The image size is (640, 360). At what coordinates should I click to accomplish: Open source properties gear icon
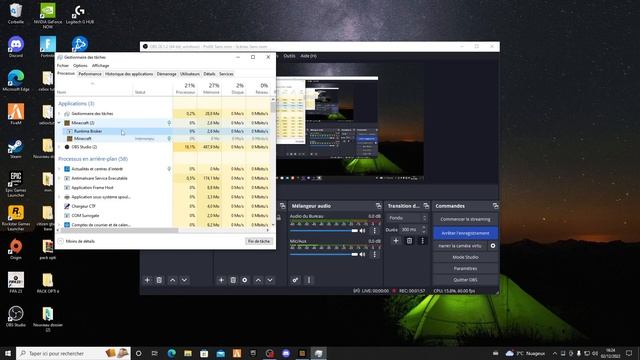(245, 280)
